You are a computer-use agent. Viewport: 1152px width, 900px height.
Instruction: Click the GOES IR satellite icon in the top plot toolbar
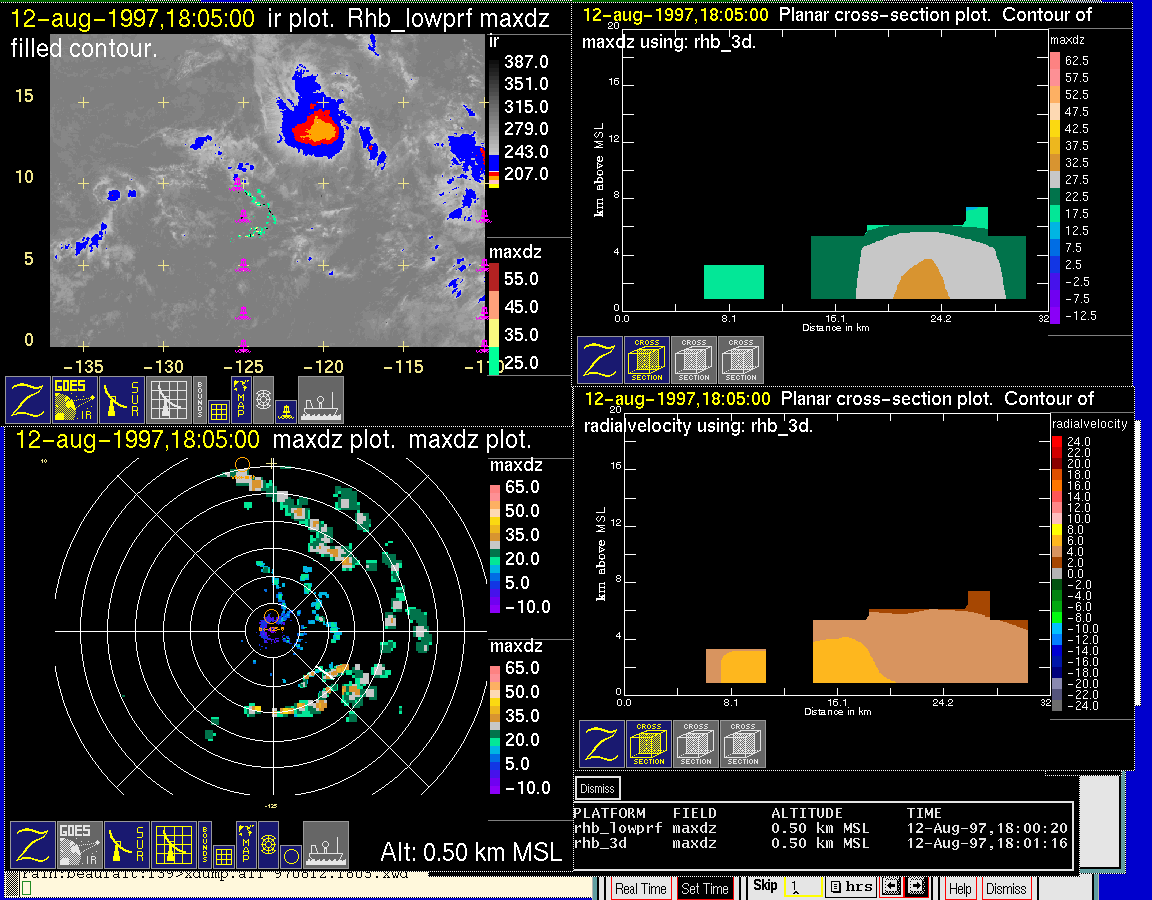pos(76,399)
